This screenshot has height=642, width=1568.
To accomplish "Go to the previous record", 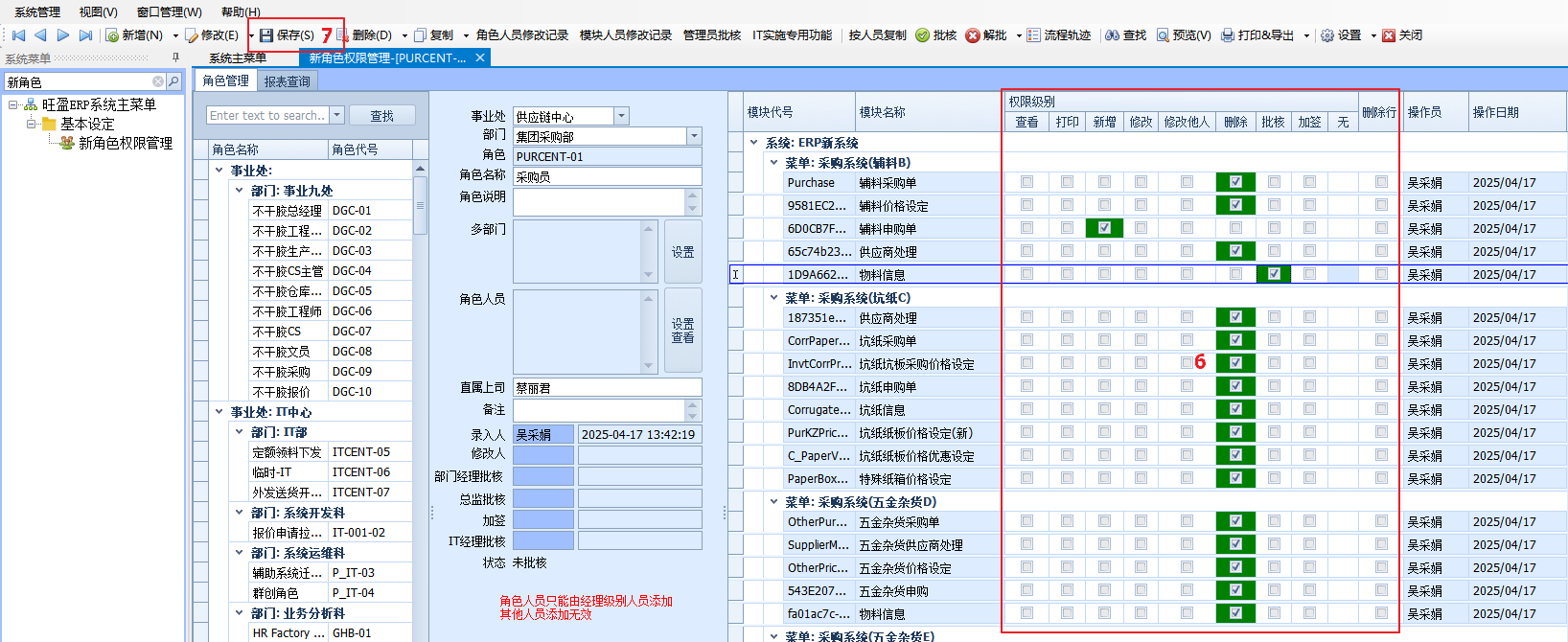I will 40,35.
